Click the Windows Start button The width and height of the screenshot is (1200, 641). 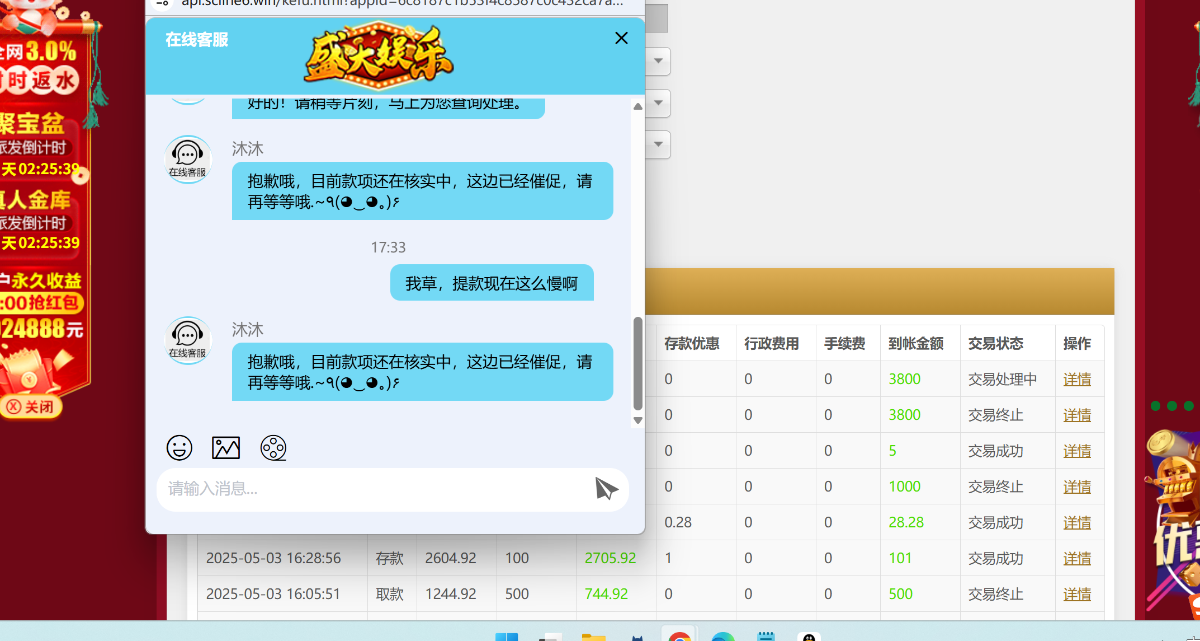507,637
